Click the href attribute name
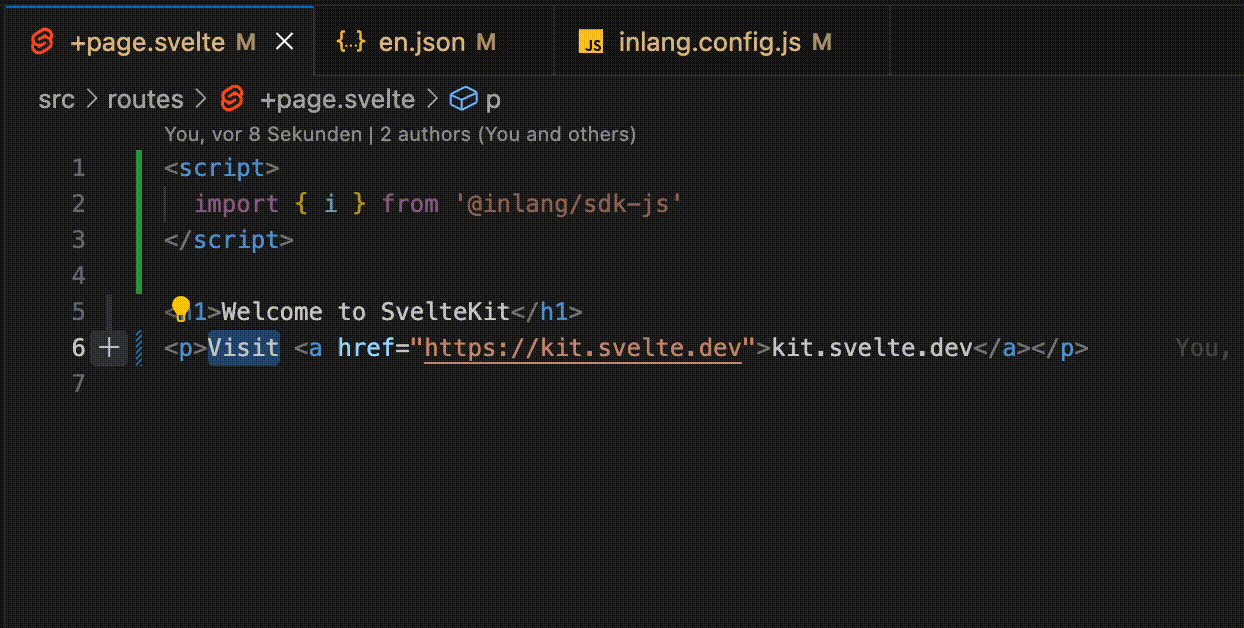Screen dimensions: 1244x628 tap(366, 348)
